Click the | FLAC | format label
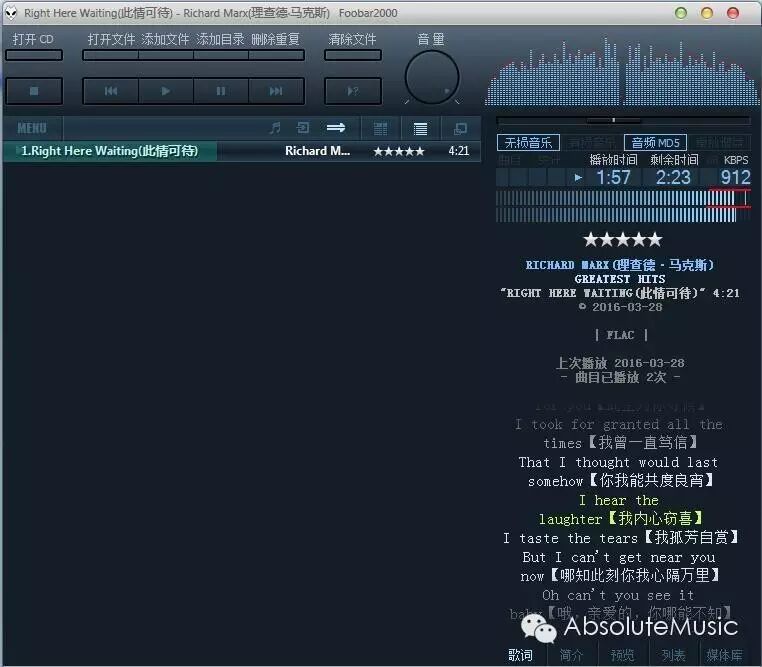 click(x=621, y=335)
